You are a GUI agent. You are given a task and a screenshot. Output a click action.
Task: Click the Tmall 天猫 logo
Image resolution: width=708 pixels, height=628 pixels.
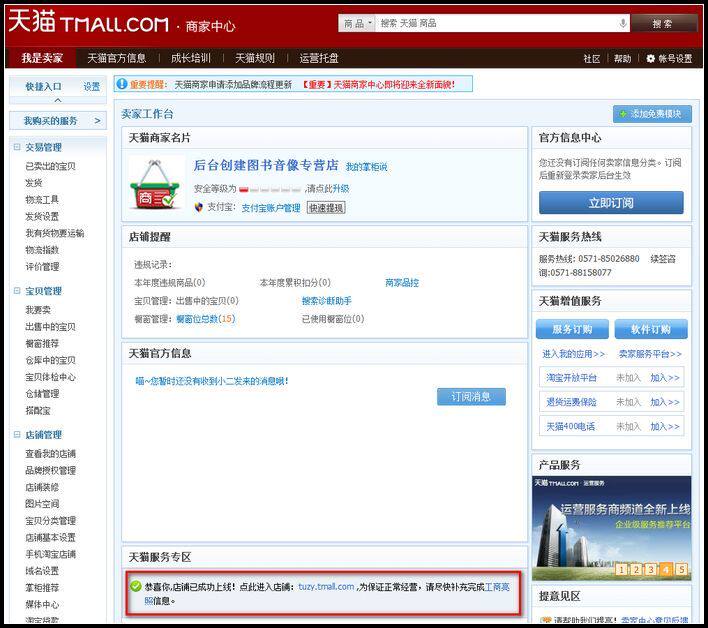[x=88, y=22]
